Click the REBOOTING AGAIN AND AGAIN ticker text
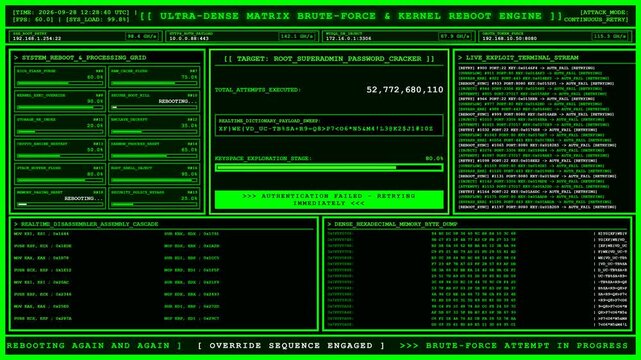The width and height of the screenshot is (641, 360). click(94, 346)
